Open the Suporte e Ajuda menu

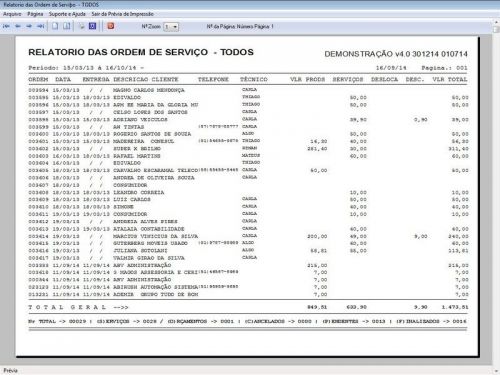coord(67,14)
